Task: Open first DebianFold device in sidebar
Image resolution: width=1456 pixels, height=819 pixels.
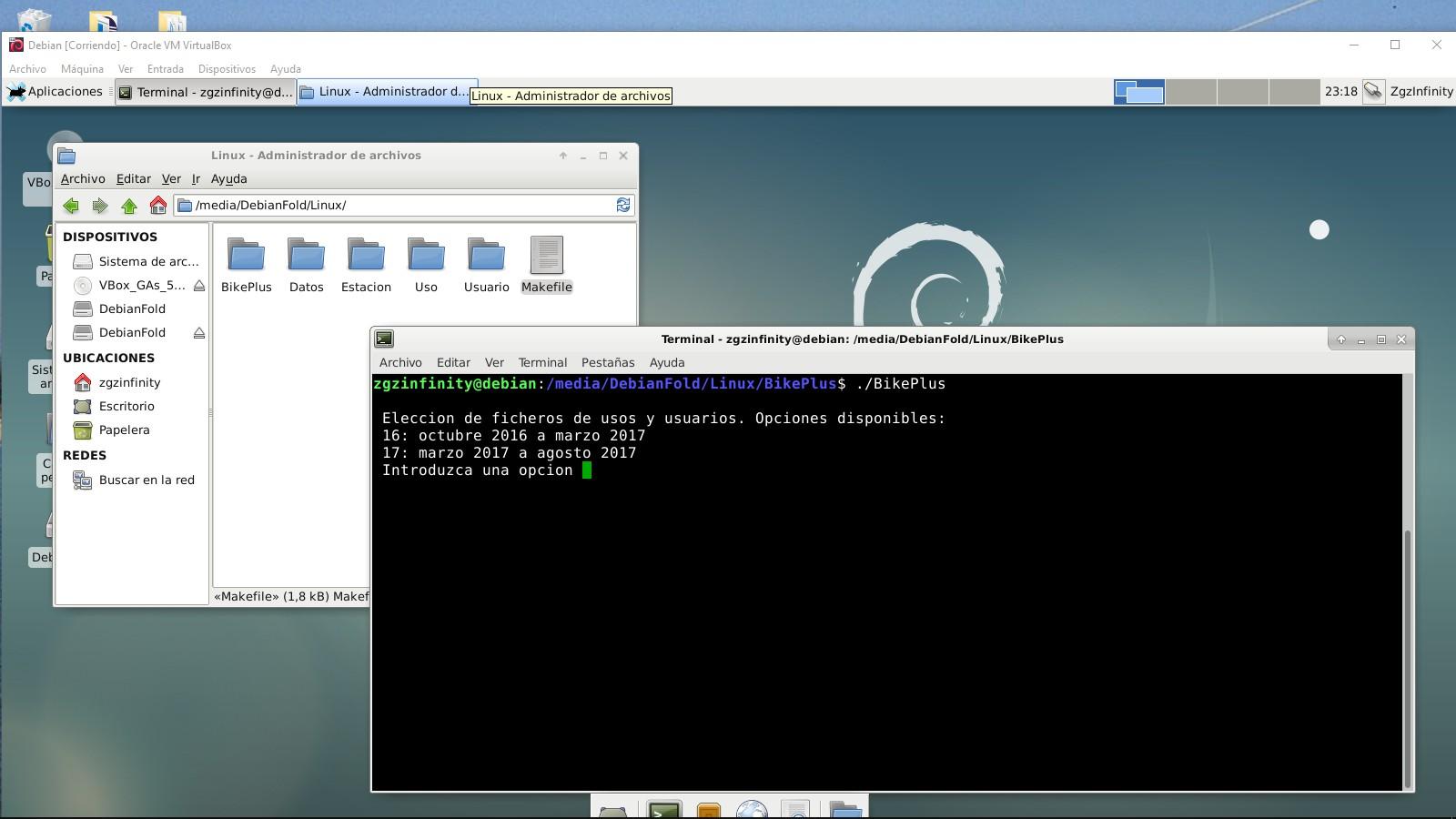Action: click(x=118, y=309)
